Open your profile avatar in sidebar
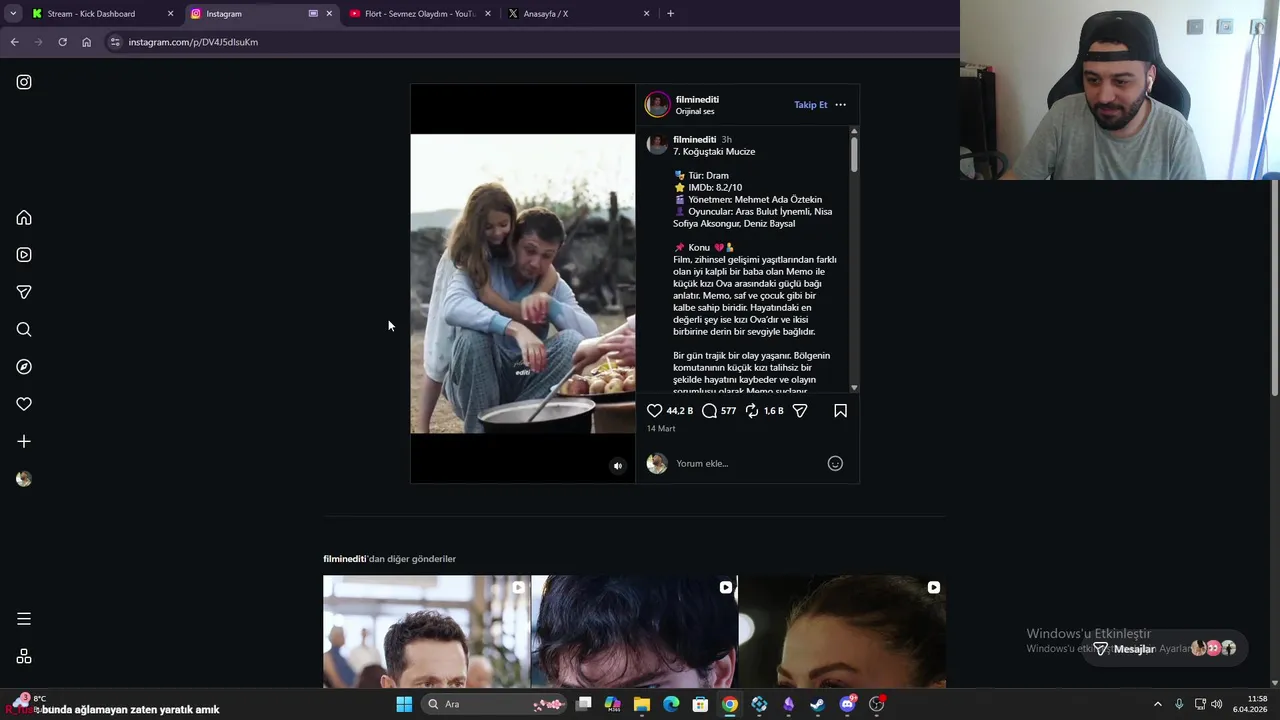 [24, 479]
